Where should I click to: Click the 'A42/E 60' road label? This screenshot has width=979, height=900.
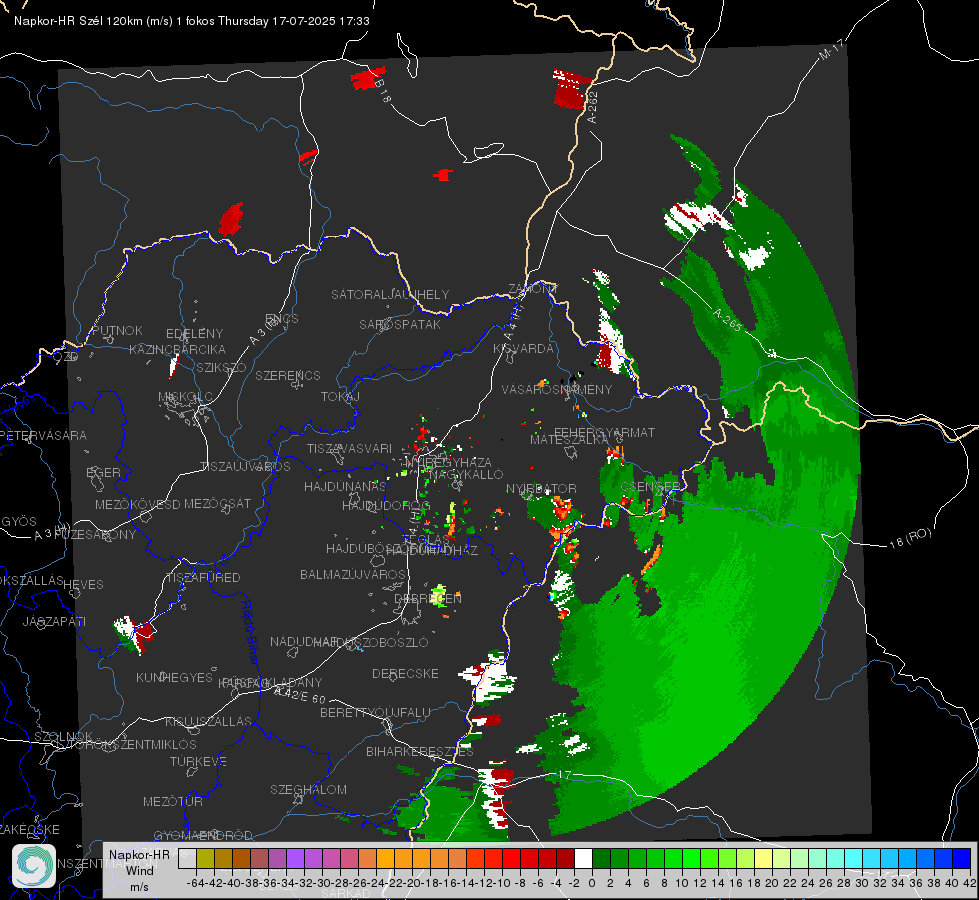tap(300, 695)
